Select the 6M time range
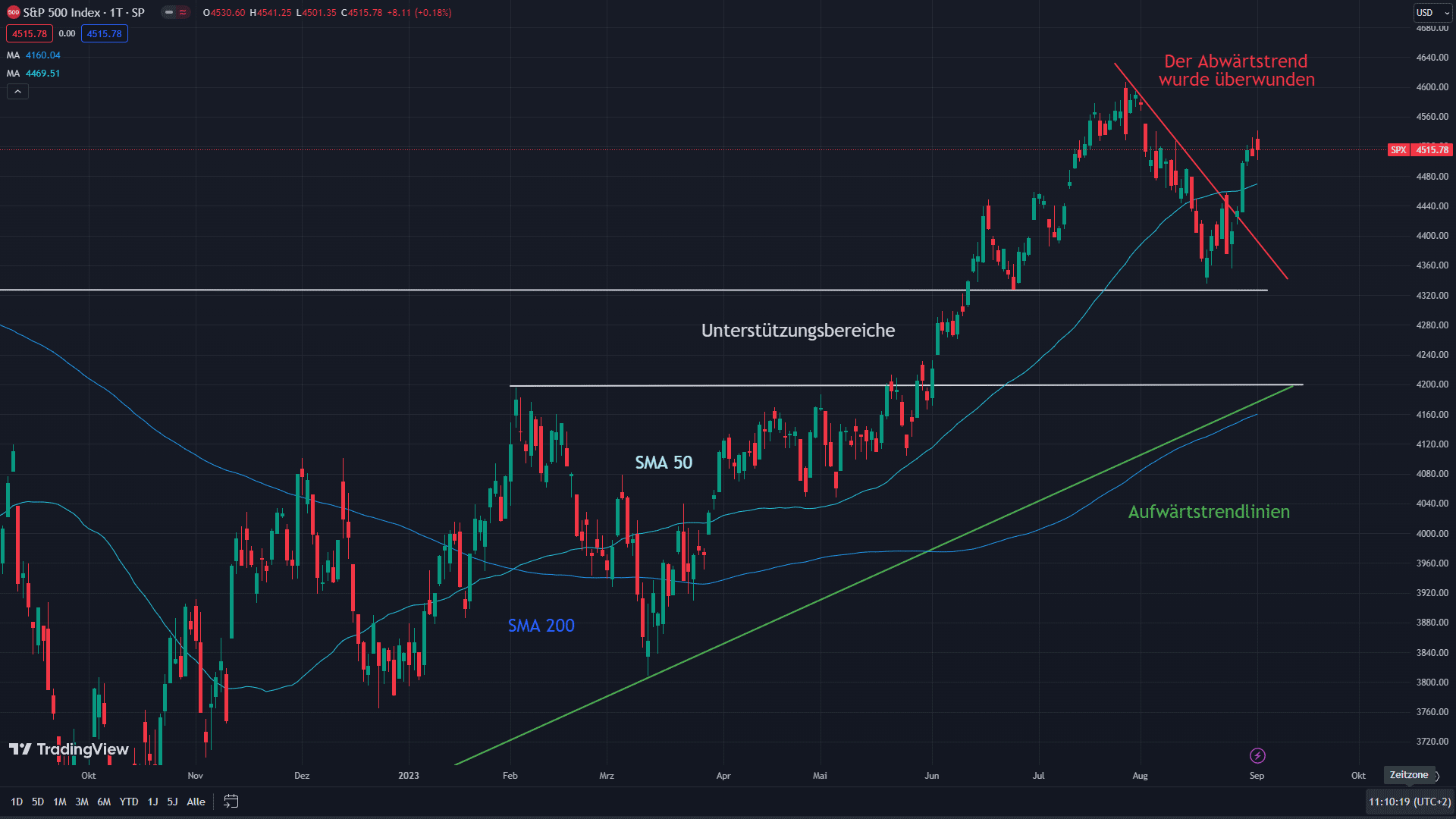Image resolution: width=1456 pixels, height=819 pixels. click(x=104, y=802)
